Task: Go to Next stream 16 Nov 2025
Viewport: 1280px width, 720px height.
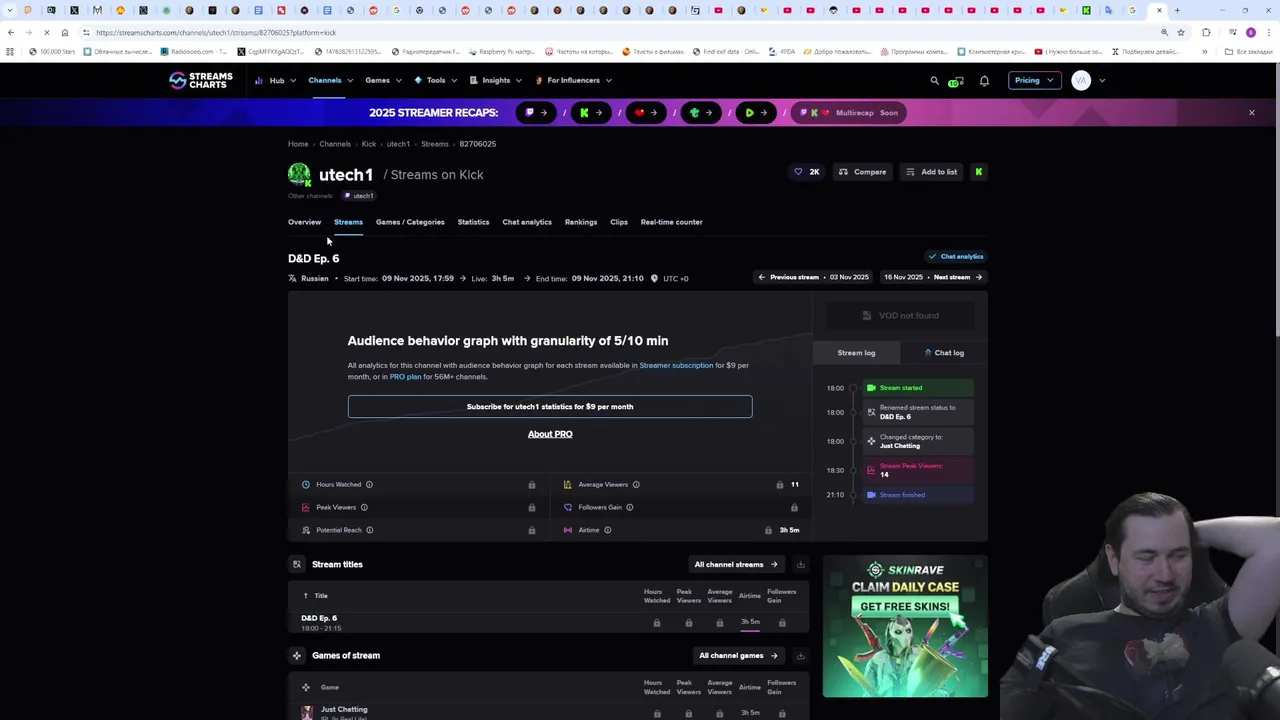Action: pyautogui.click(x=932, y=277)
